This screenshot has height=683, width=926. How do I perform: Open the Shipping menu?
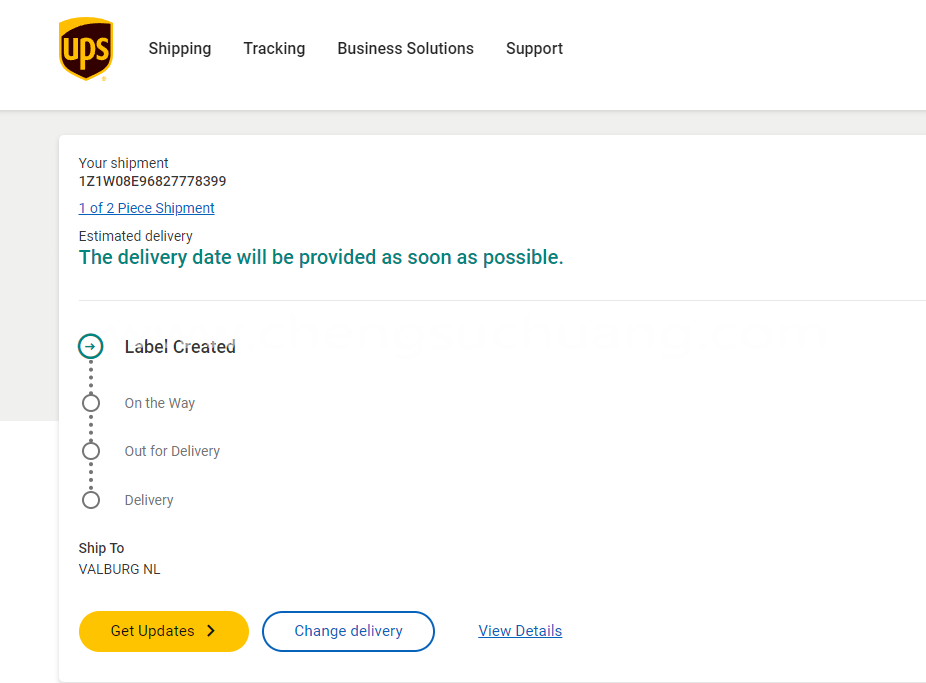pos(180,48)
